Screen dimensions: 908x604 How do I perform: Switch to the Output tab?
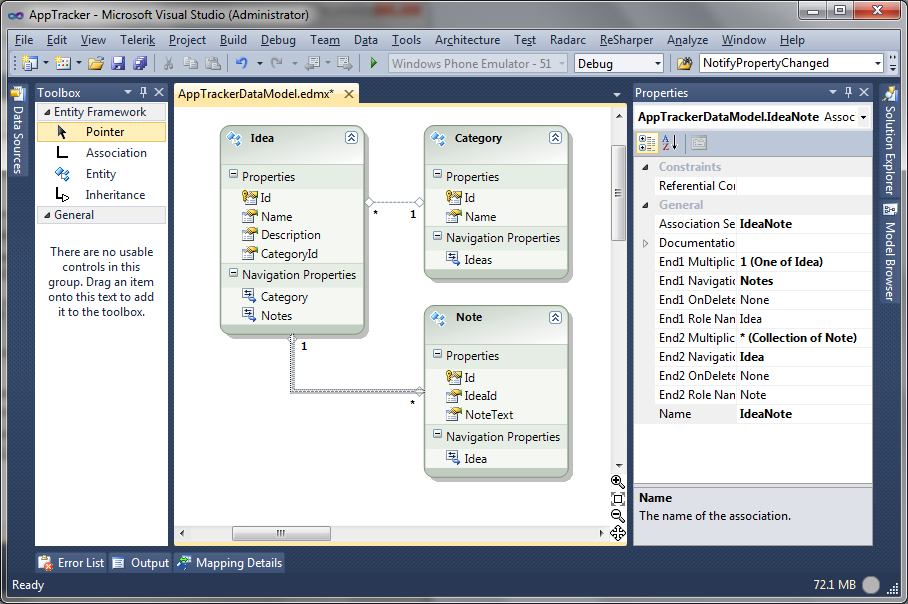click(x=141, y=563)
